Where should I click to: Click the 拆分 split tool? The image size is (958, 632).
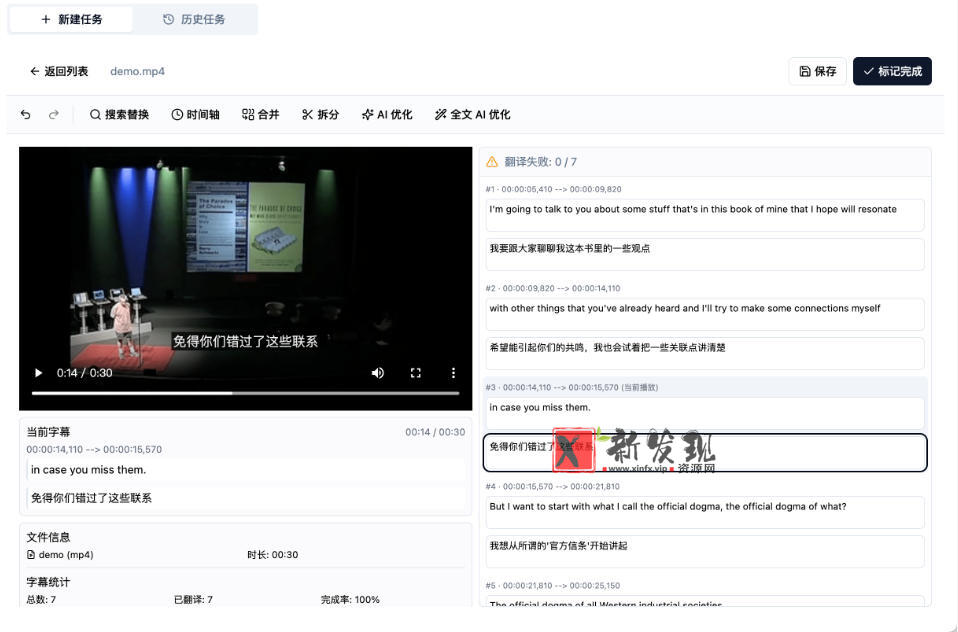coord(320,114)
